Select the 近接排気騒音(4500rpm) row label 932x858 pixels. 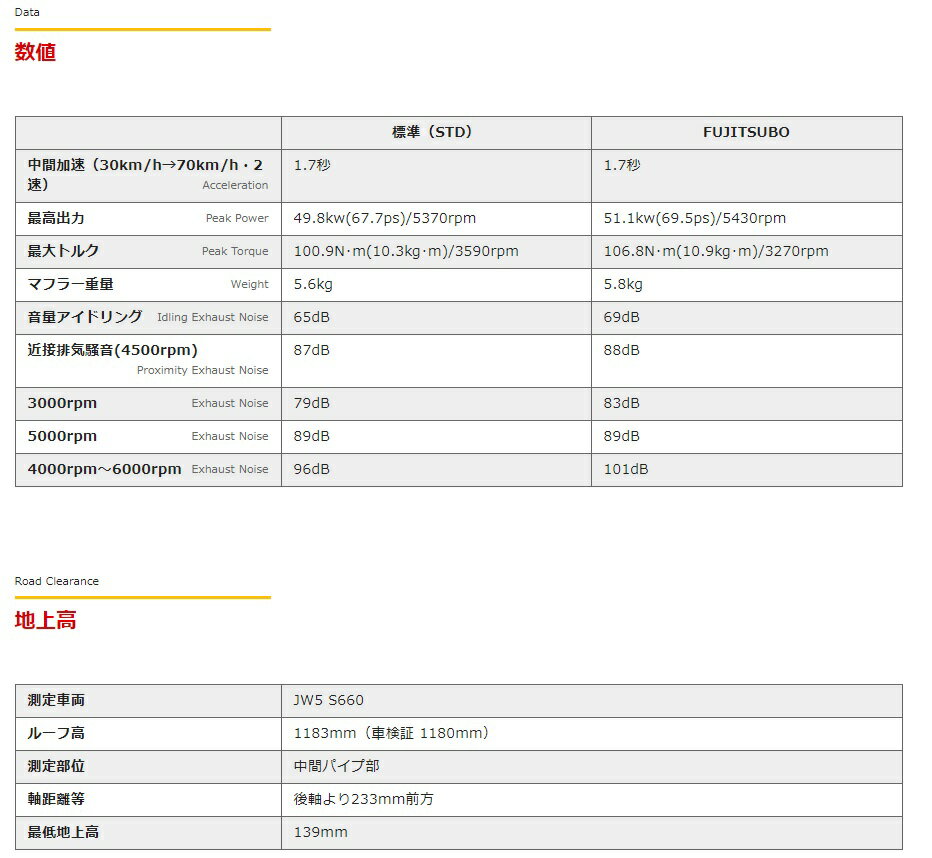coord(112,350)
